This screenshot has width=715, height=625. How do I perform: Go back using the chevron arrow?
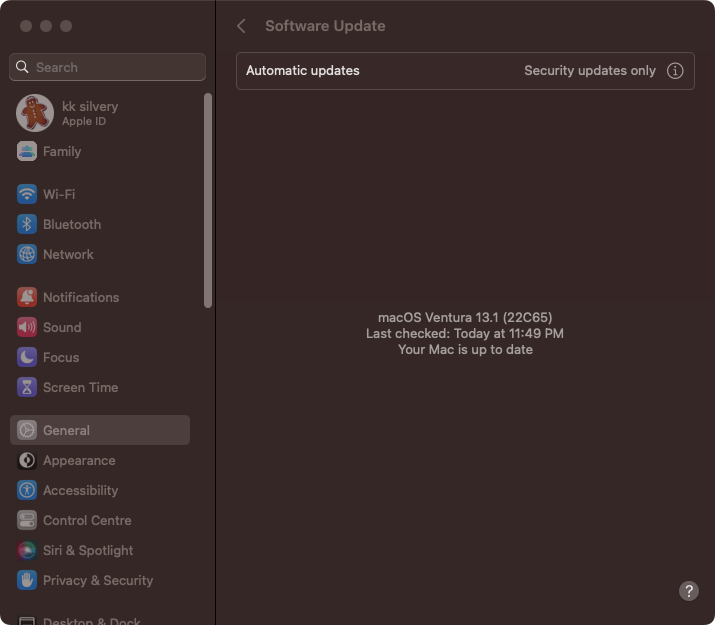click(x=242, y=26)
